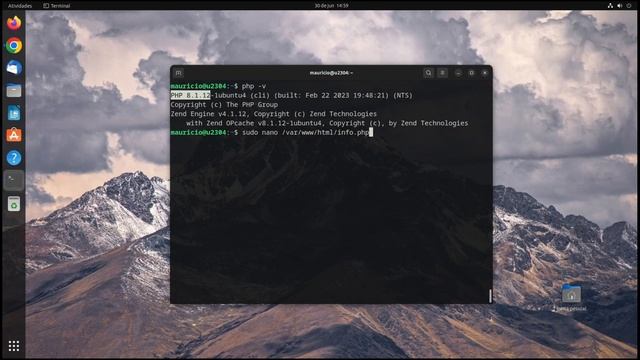Launch Google Chrome from the dock
This screenshot has width=640, height=360.
pos(14,46)
